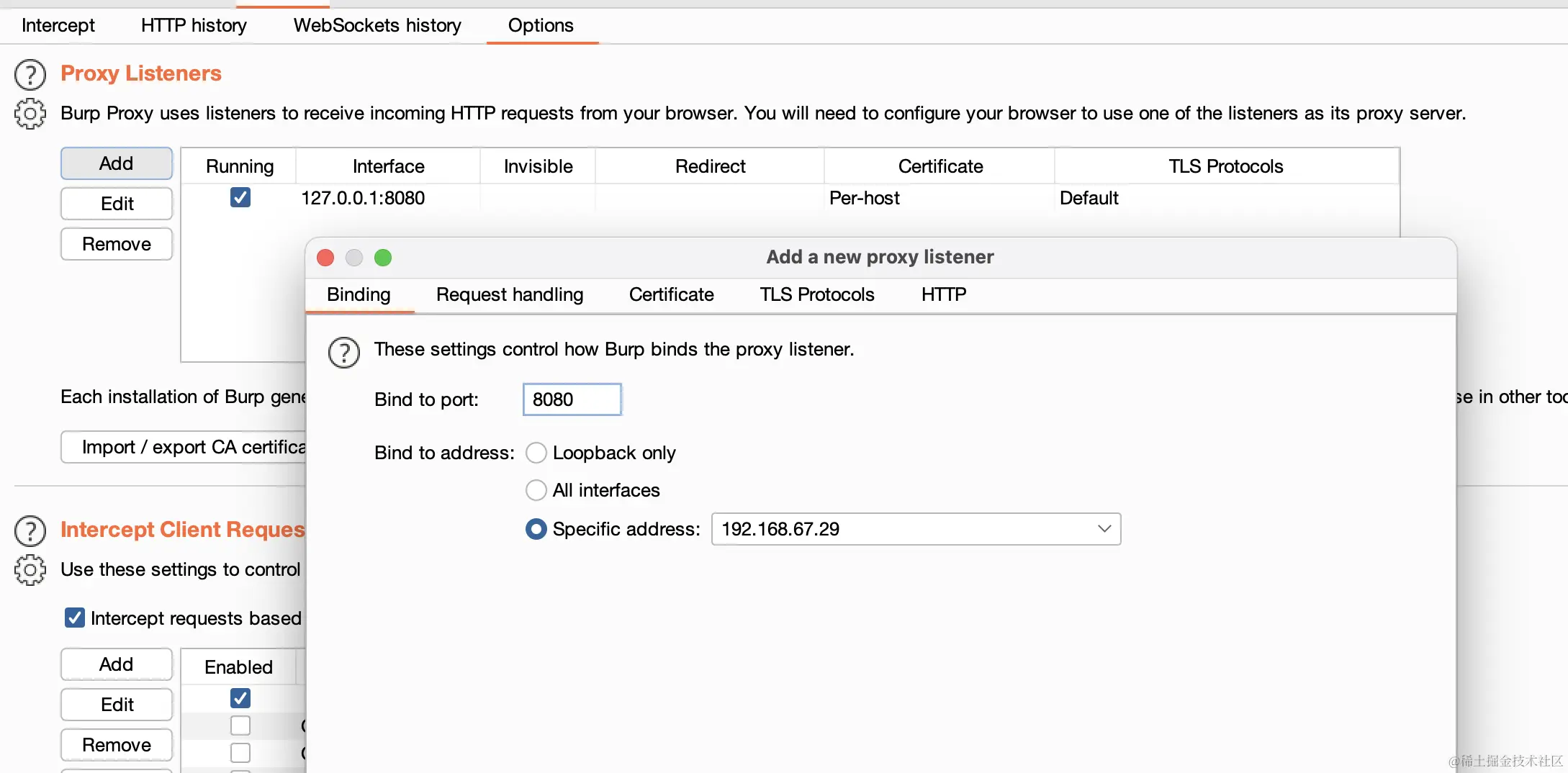Click the Intercept Client Requests help icon
The height and width of the screenshot is (773, 1568).
(x=30, y=530)
